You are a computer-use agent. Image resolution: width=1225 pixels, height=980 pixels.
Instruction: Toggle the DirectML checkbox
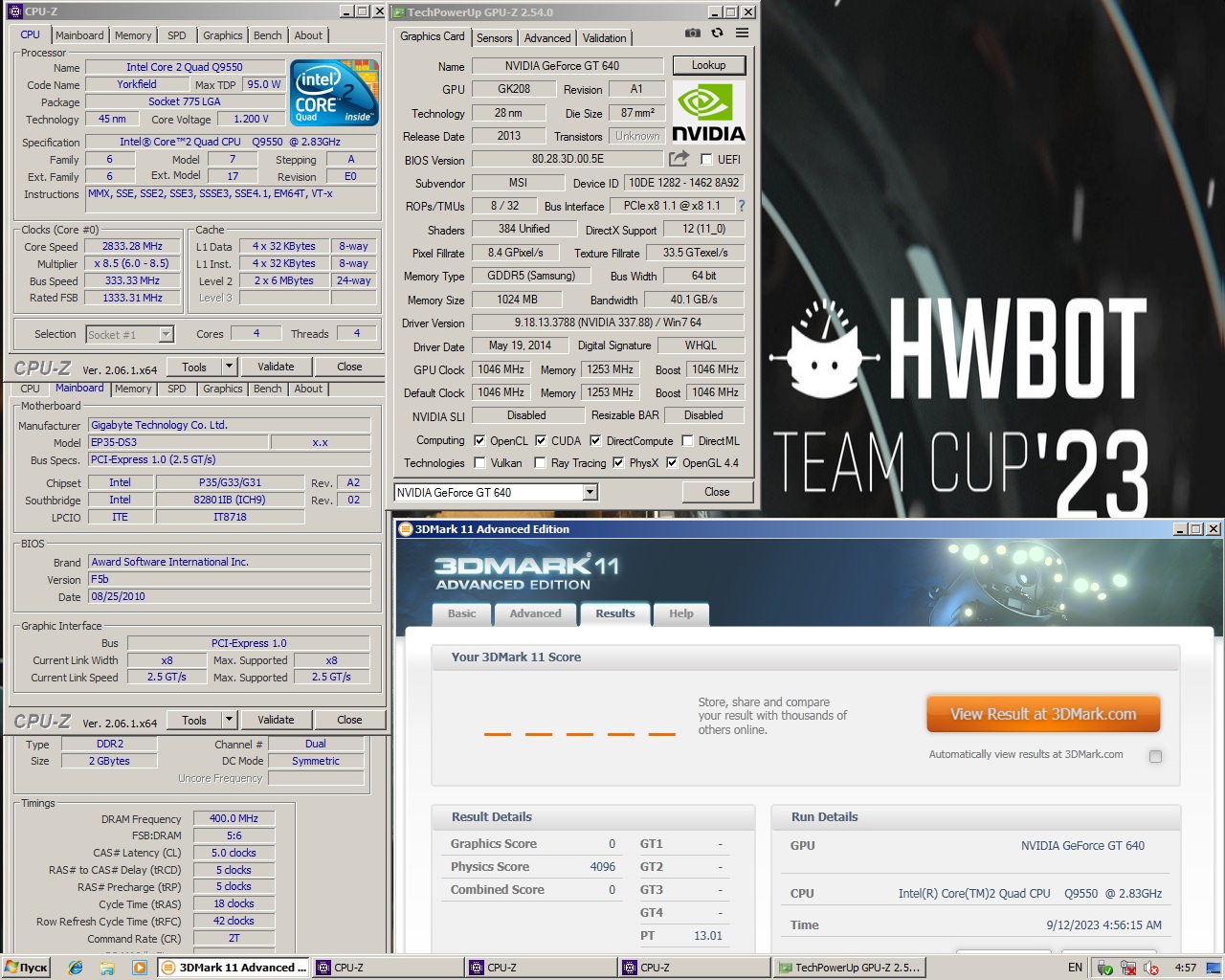point(687,441)
